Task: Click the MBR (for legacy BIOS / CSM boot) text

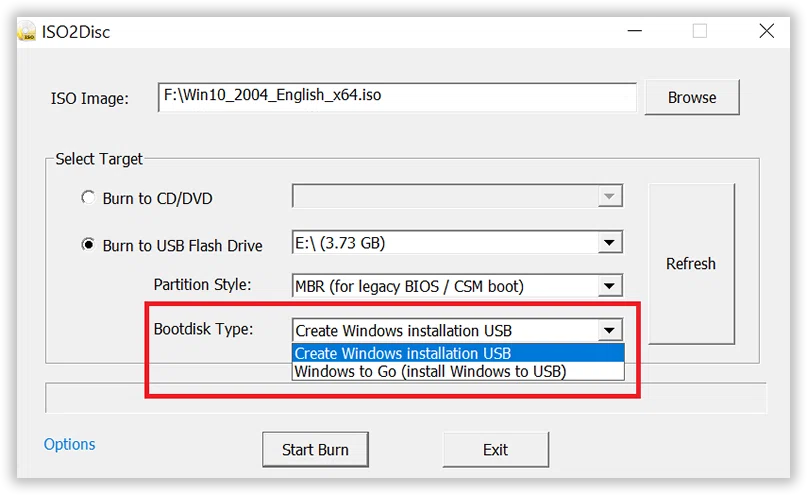Action: tap(409, 286)
